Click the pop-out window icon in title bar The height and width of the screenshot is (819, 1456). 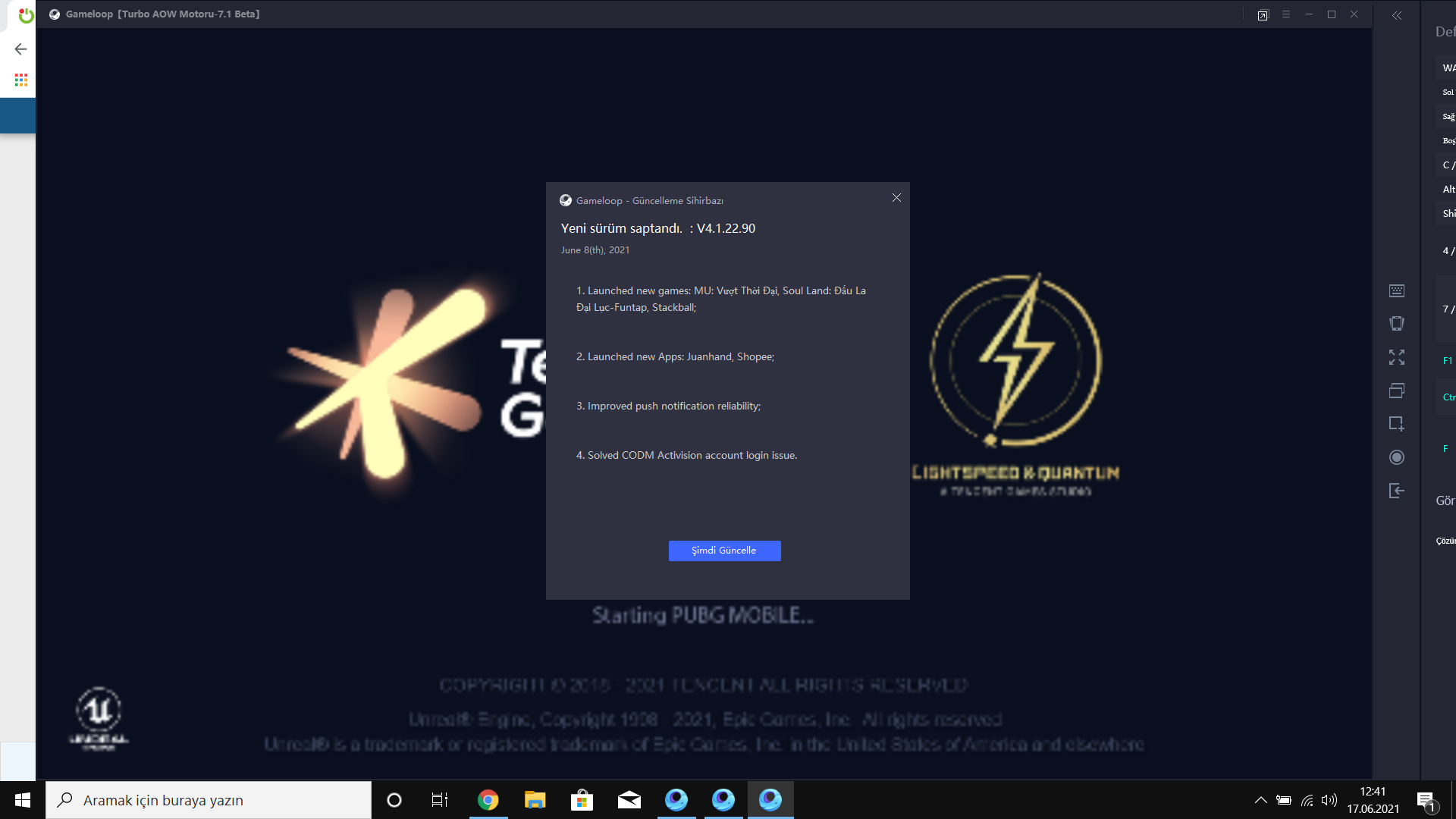click(1263, 15)
